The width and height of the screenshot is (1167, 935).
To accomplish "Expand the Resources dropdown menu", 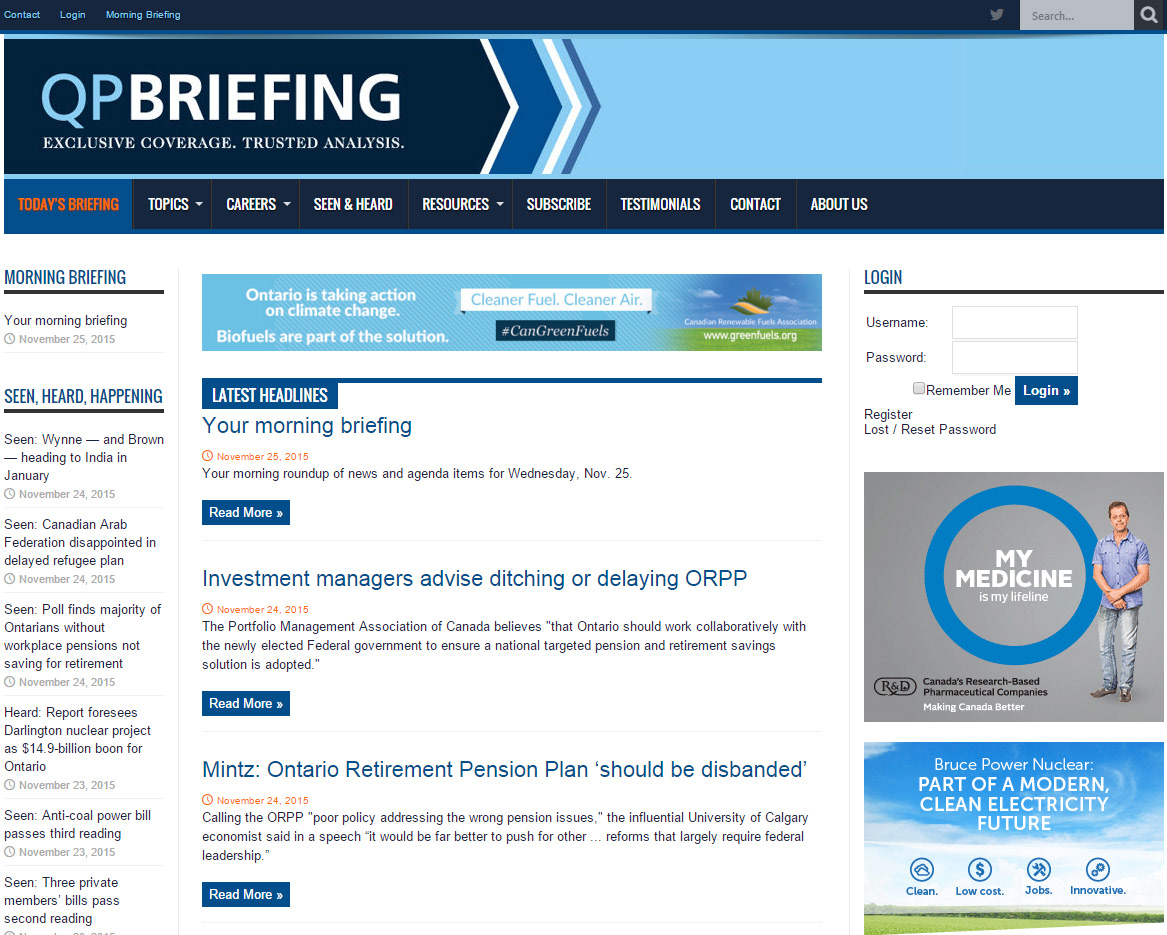I will pos(461,204).
